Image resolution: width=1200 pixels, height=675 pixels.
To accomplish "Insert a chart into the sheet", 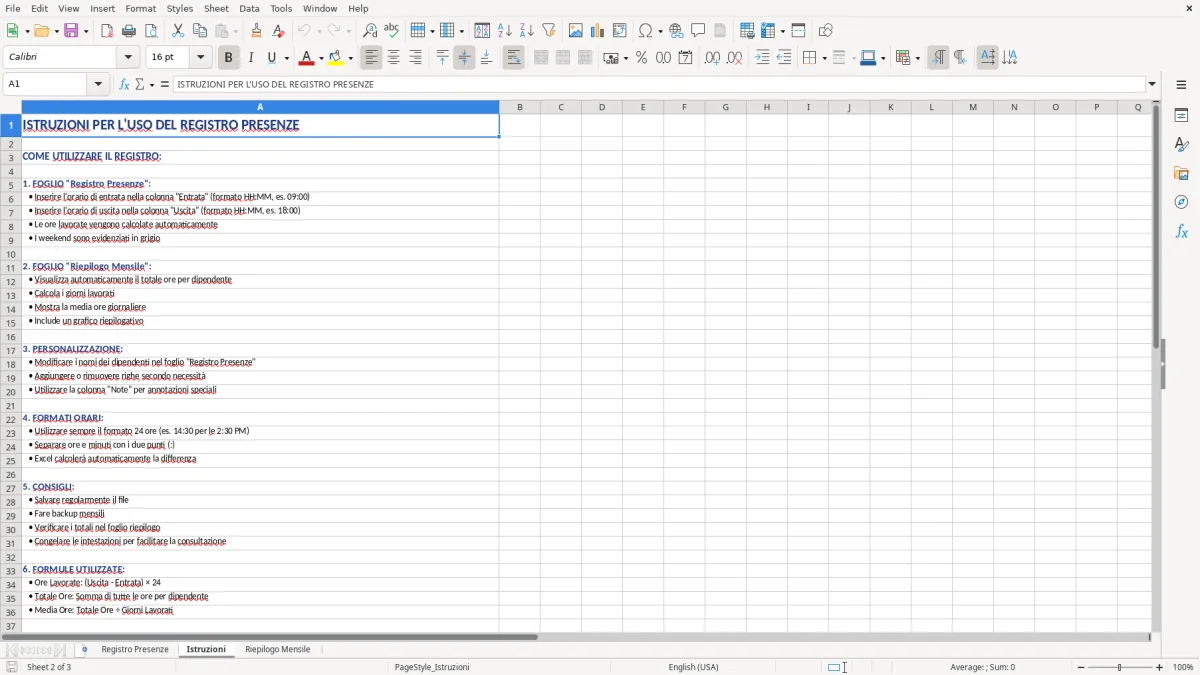I will pos(598,30).
